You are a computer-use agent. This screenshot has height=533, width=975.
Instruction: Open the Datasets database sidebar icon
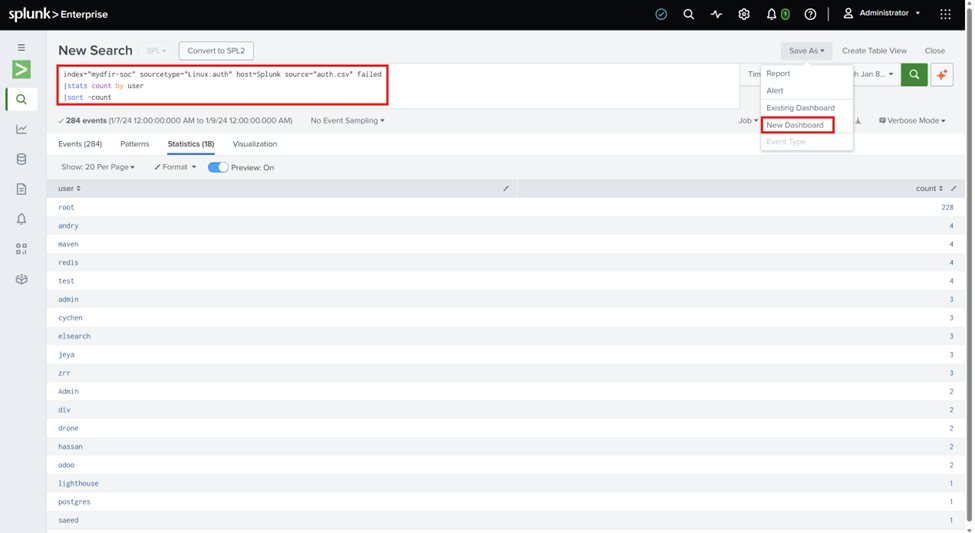coord(21,159)
